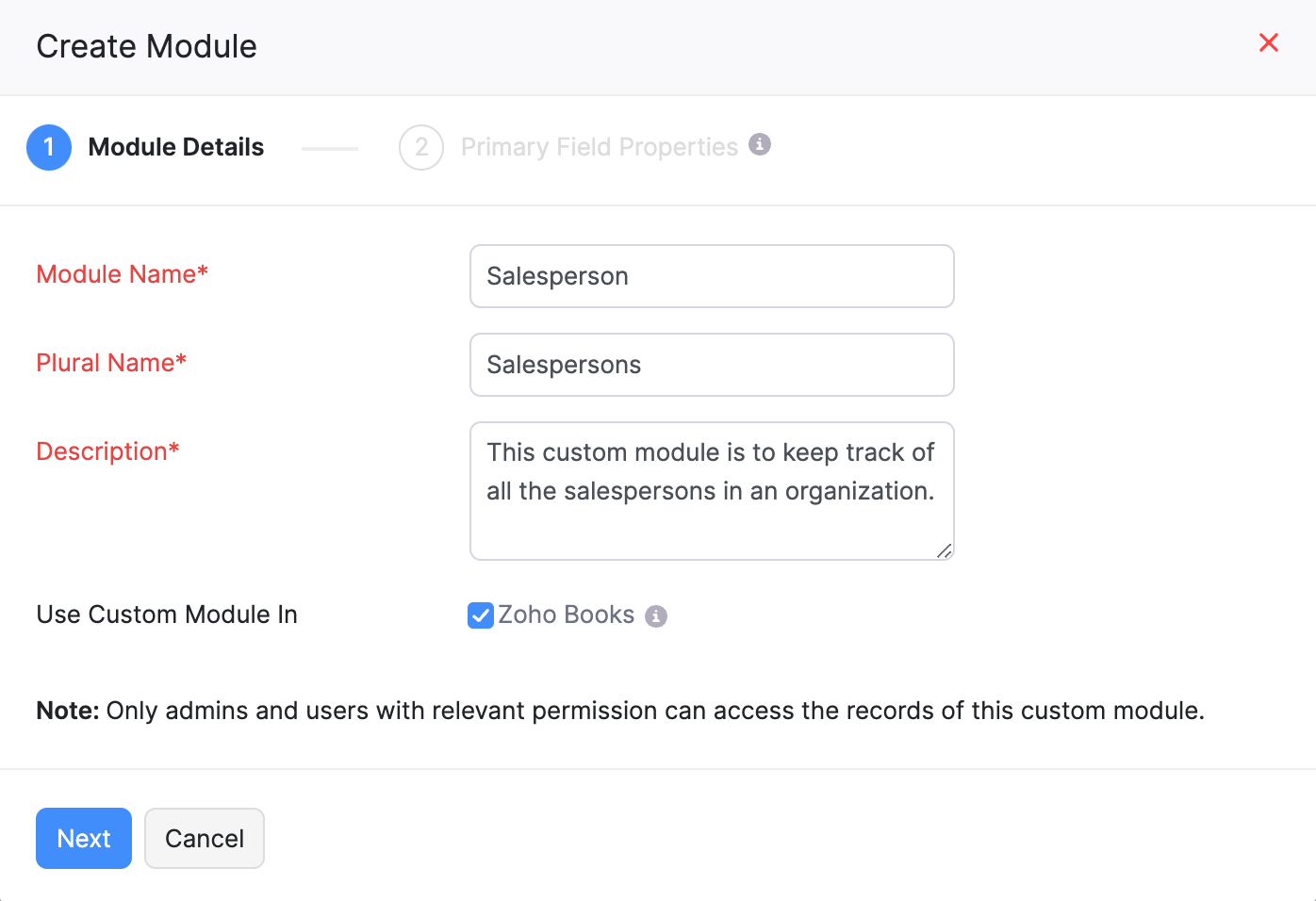Click the Module Name label
This screenshot has width=1316, height=901.
tap(122, 274)
